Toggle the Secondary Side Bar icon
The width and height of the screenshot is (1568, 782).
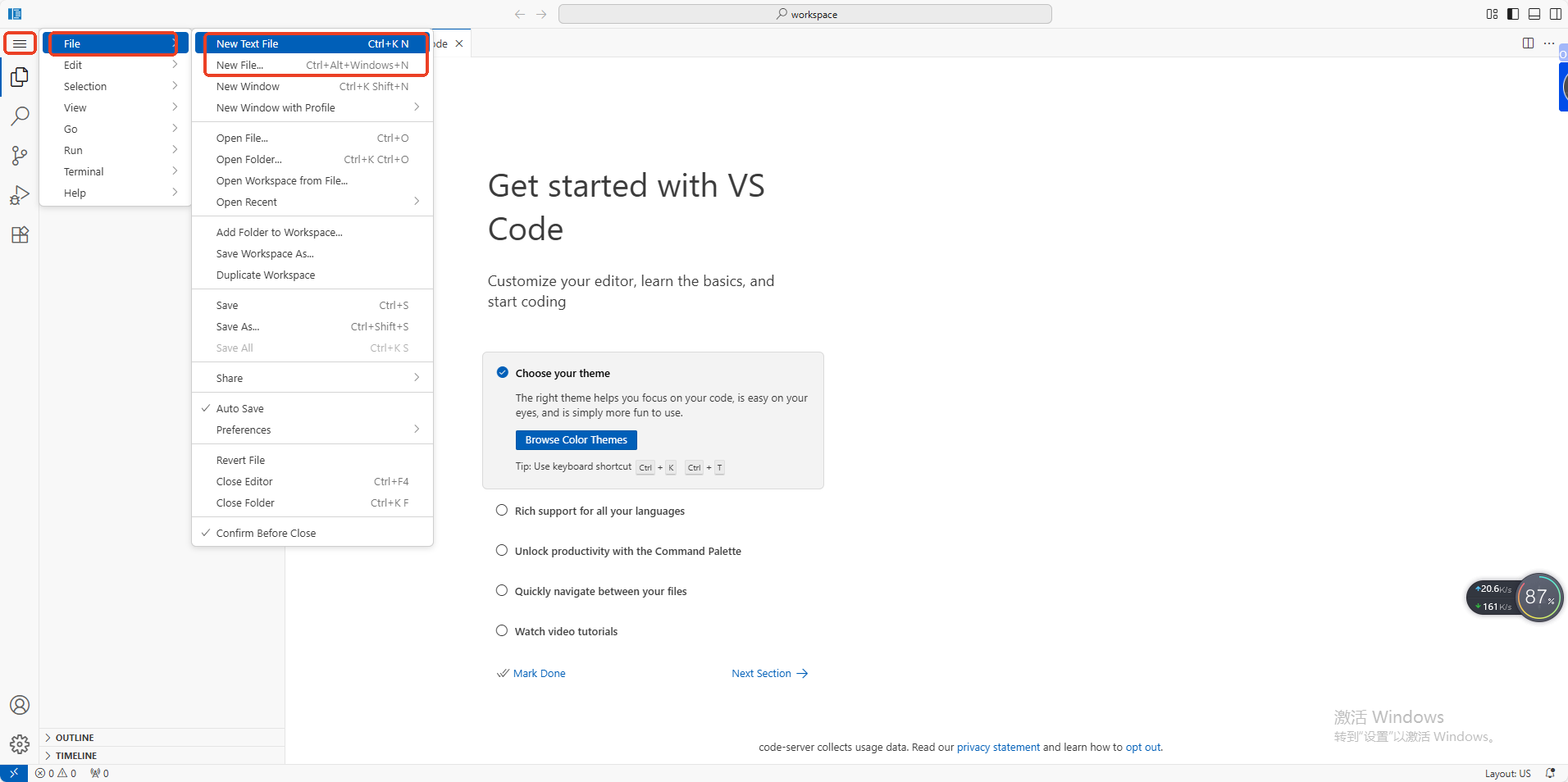click(1556, 14)
